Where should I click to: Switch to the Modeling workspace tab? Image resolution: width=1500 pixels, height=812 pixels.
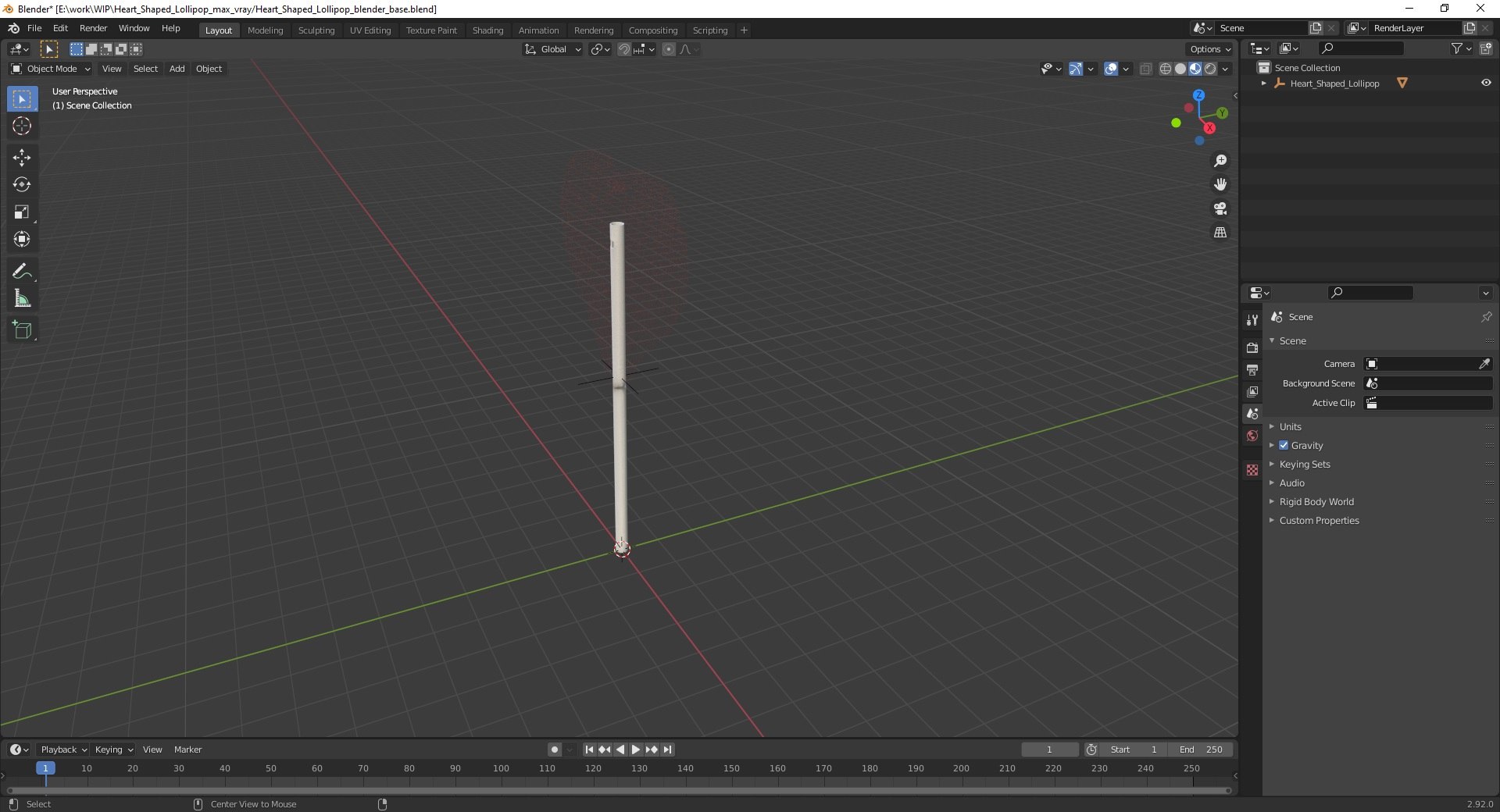[x=265, y=30]
